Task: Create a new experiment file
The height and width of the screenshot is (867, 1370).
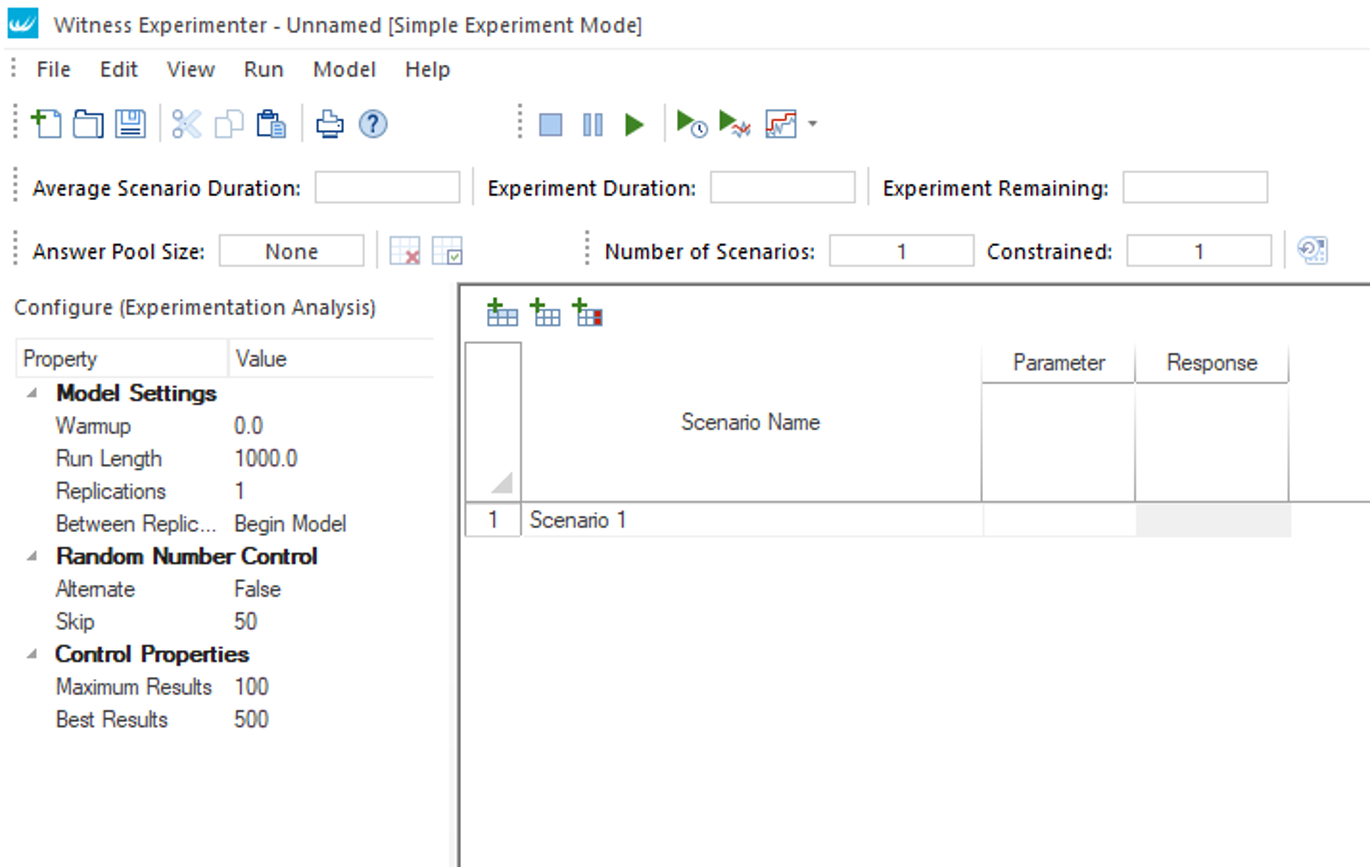Action: point(47,124)
